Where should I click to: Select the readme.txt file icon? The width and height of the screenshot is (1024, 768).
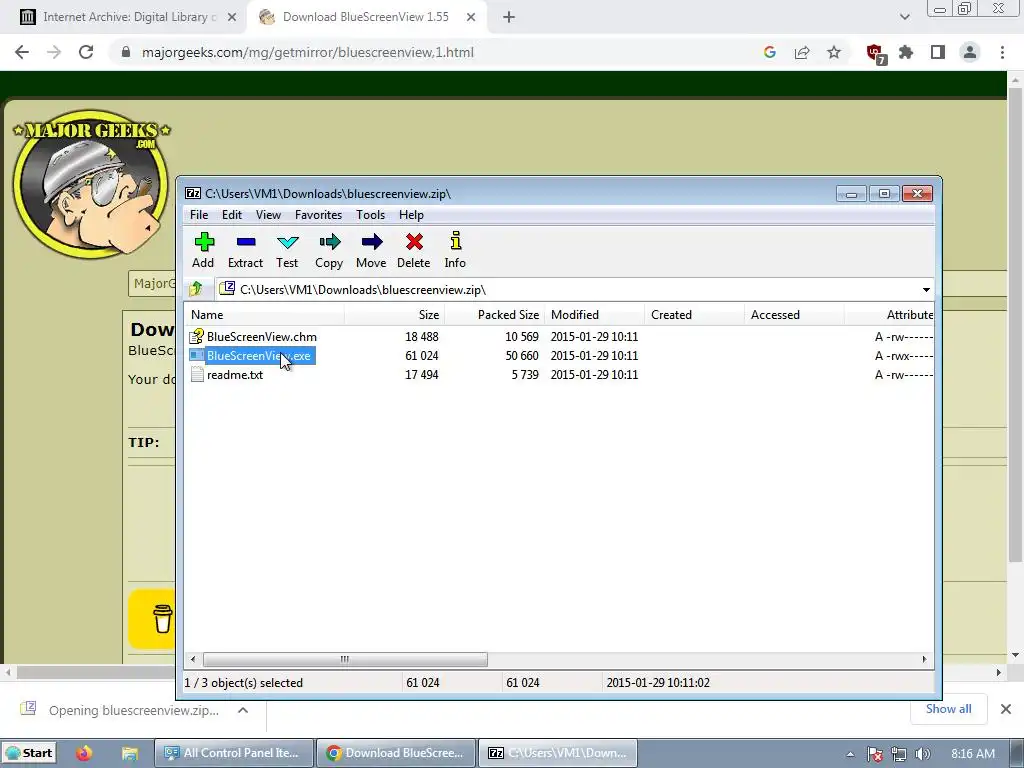click(x=197, y=375)
